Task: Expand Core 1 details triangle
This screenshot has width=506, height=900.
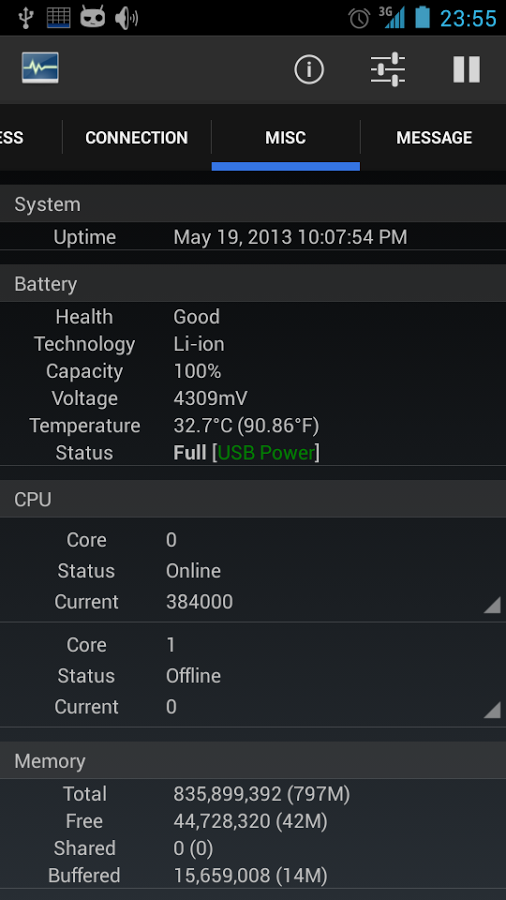Action: tap(492, 710)
